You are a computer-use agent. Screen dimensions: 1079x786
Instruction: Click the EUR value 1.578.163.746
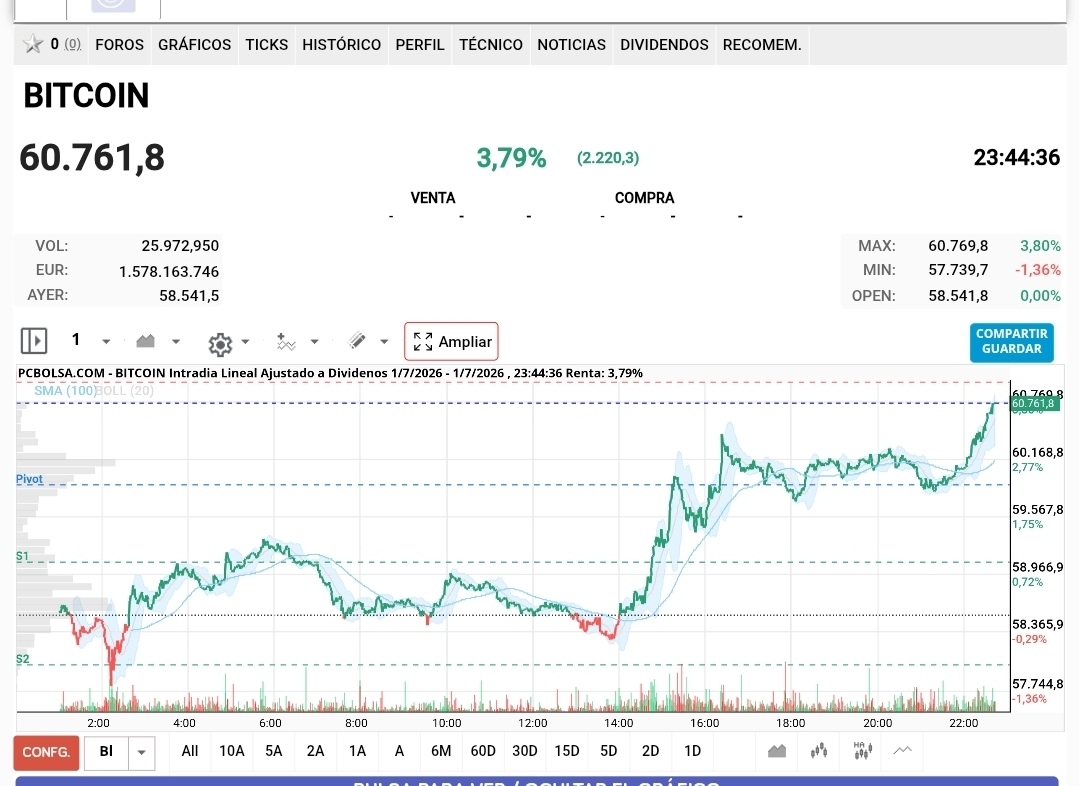[x=169, y=271]
